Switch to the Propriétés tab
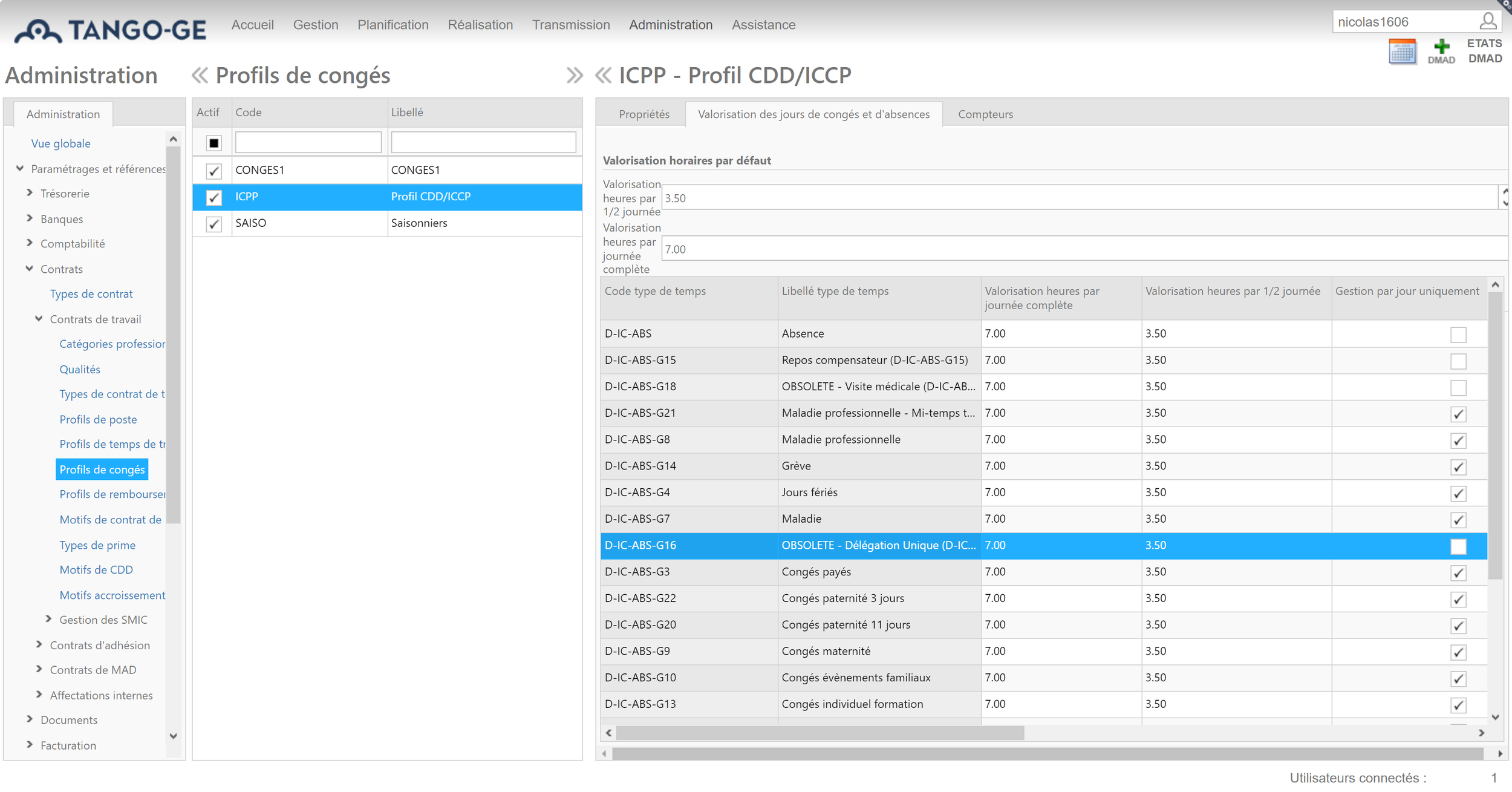 tap(644, 114)
